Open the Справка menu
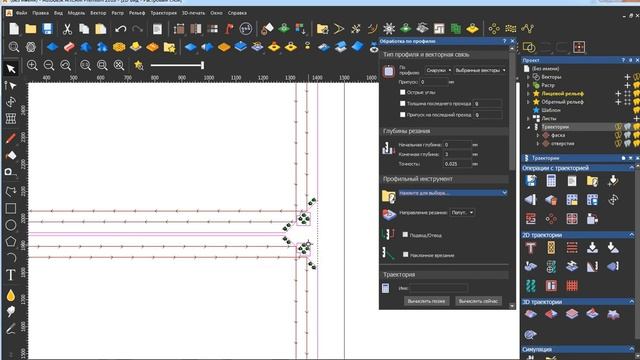 (x=237, y=13)
